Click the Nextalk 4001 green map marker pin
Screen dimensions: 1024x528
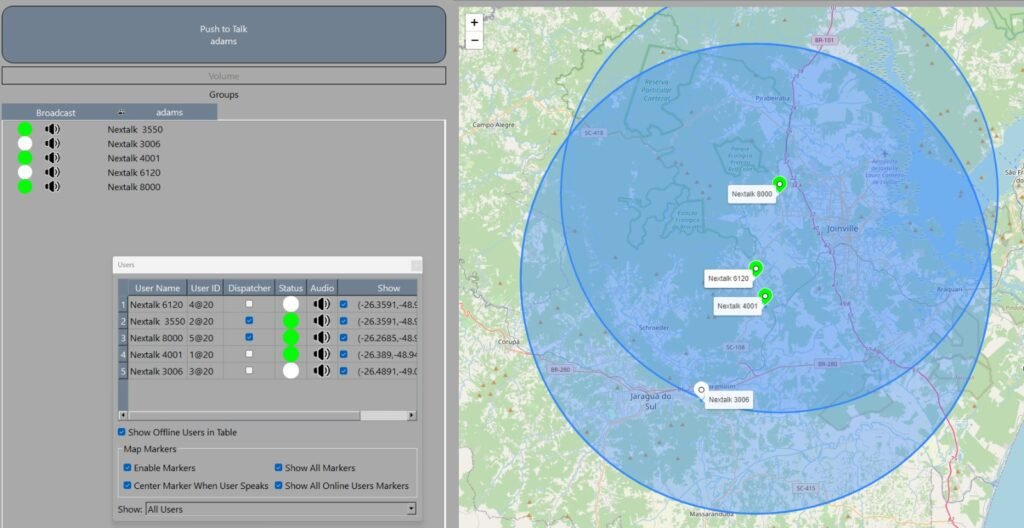pos(765,297)
